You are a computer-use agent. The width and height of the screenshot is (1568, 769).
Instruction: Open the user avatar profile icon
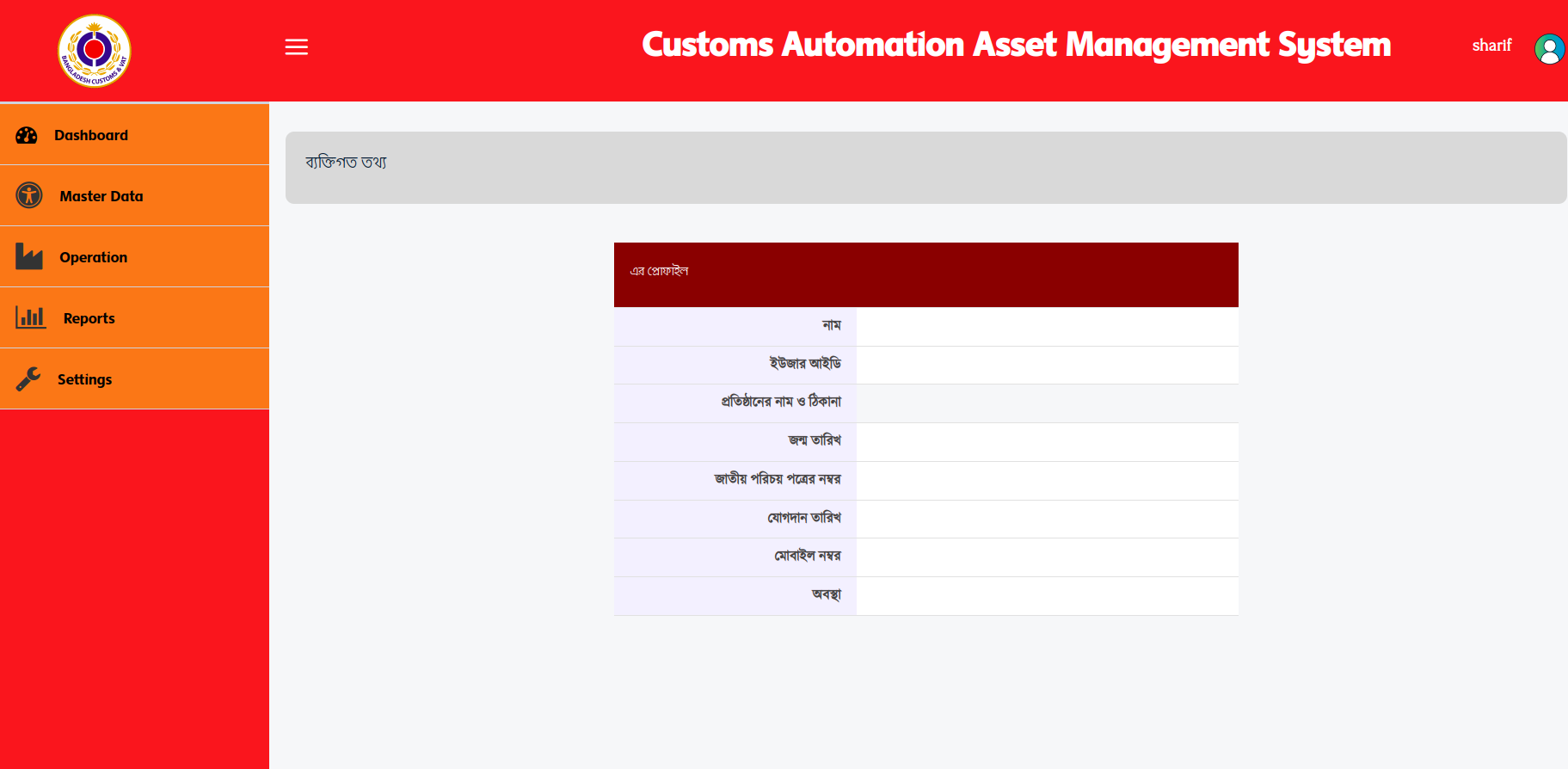click(x=1548, y=49)
